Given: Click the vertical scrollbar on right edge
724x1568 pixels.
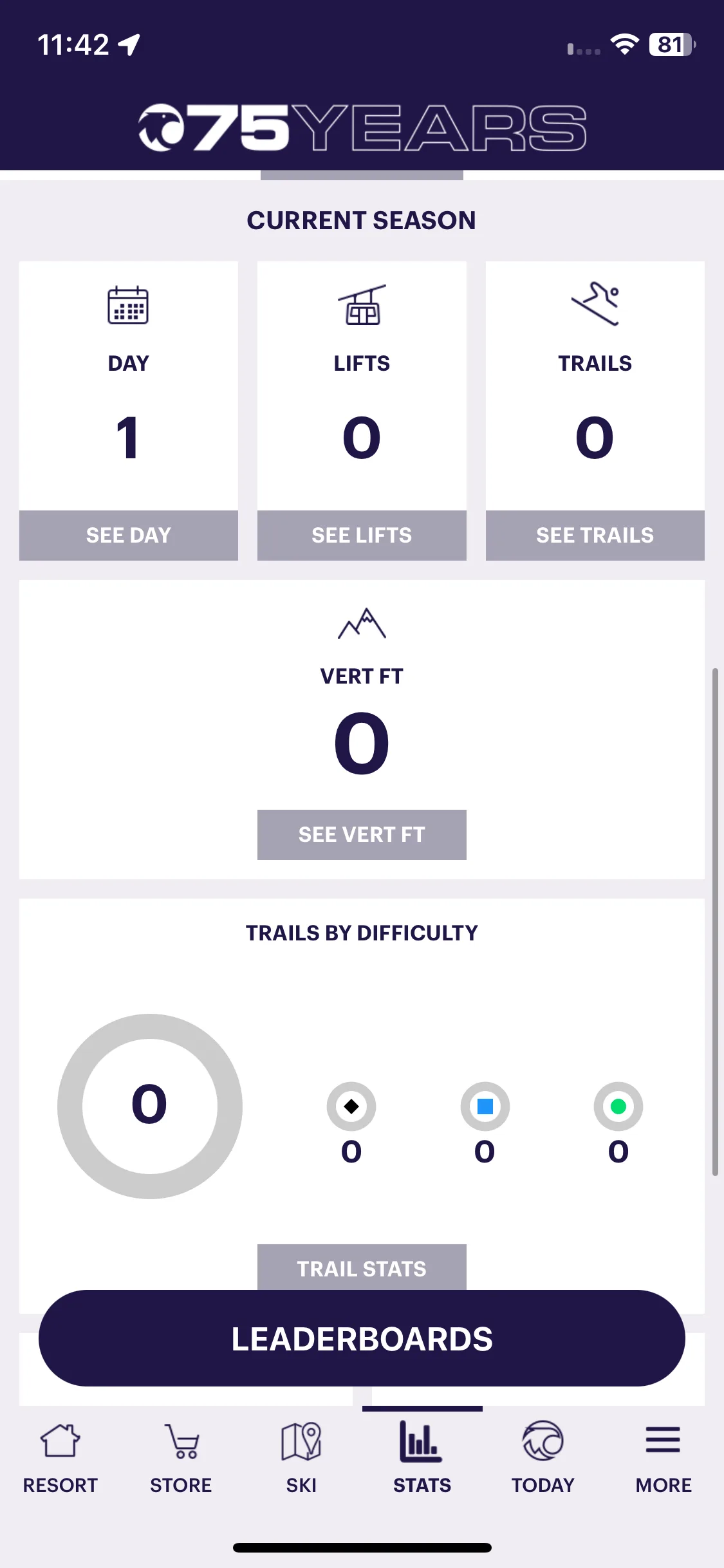Looking at the screenshot, I should (x=715, y=922).
